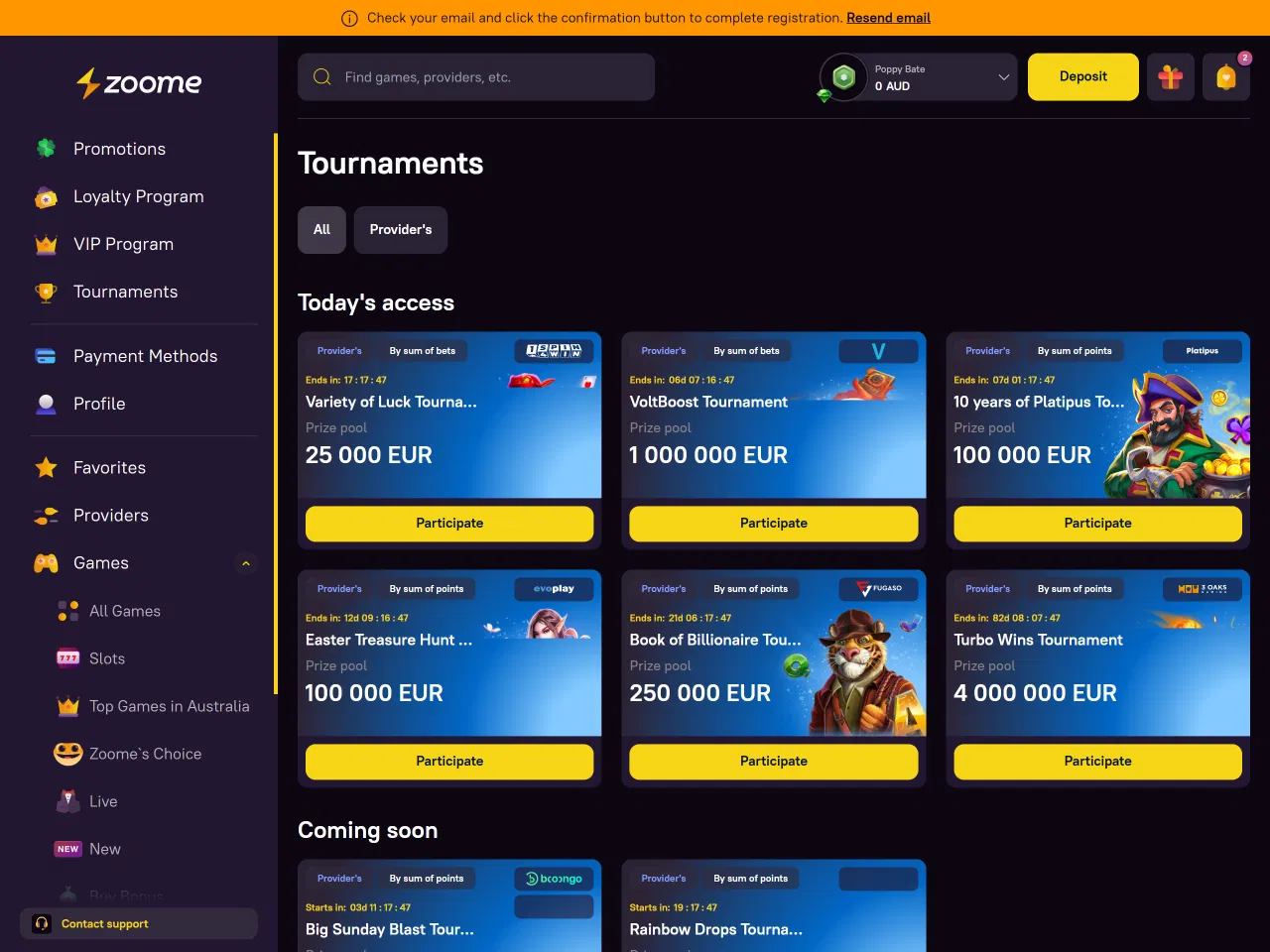
Task: Open Payment Methods in the sidebar
Action: pos(145,356)
